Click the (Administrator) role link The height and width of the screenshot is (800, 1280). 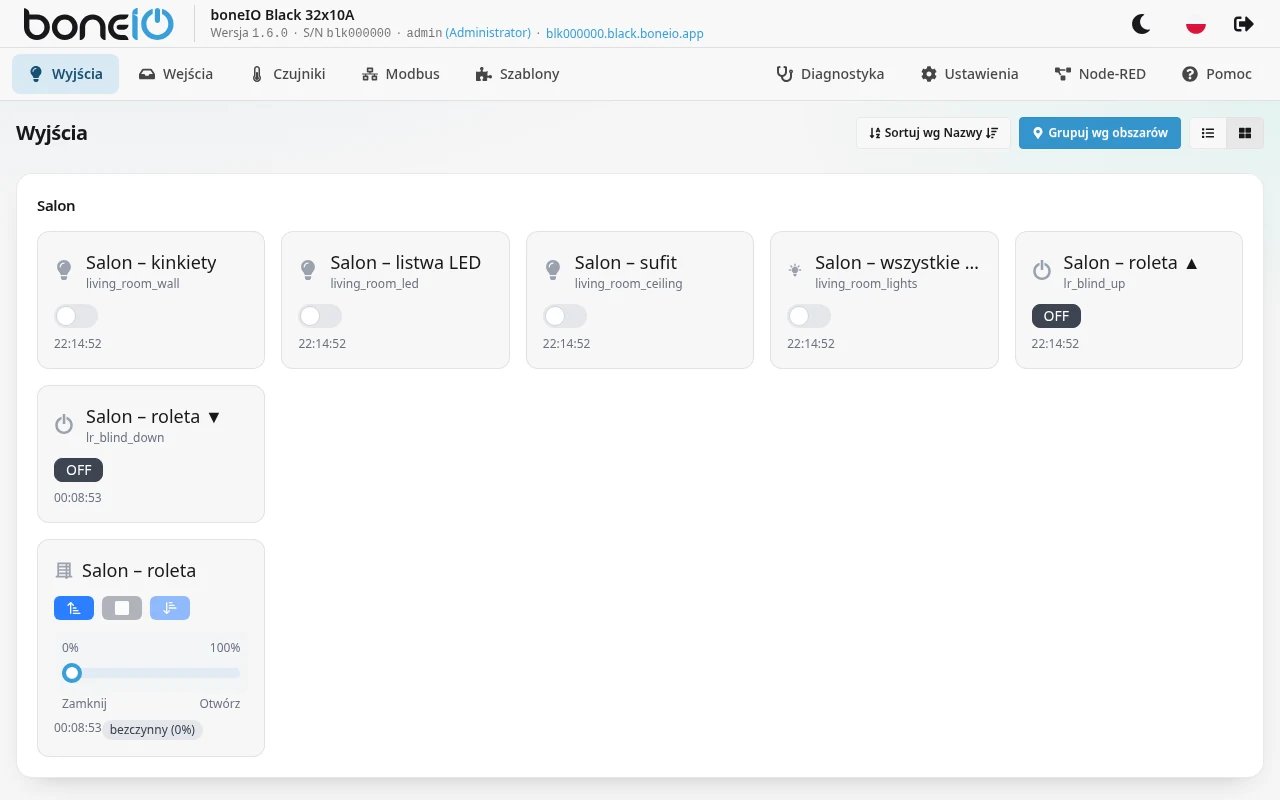(488, 33)
